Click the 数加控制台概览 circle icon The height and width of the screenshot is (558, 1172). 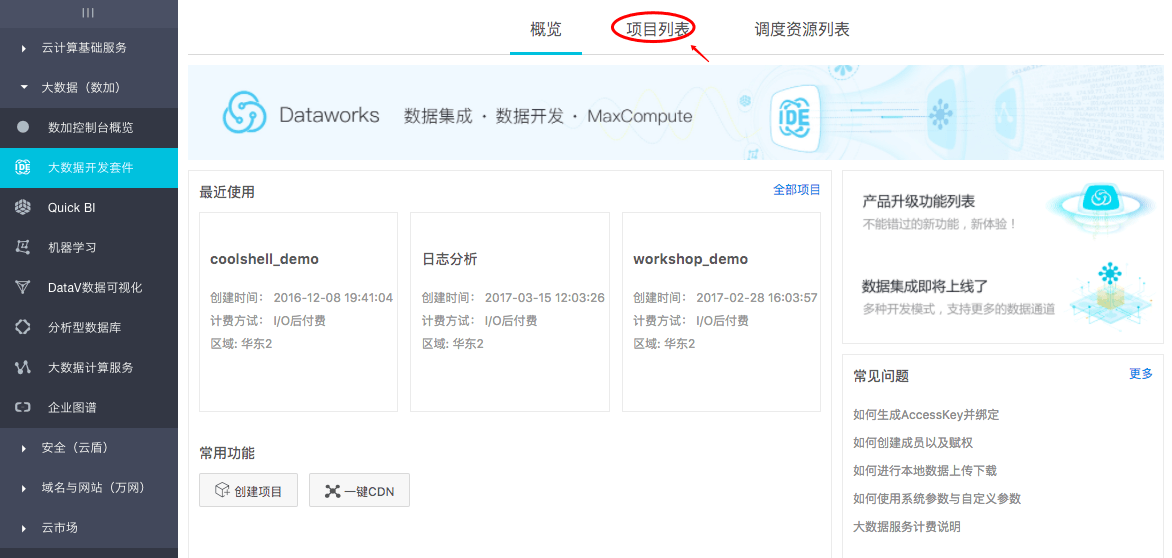coord(23,127)
